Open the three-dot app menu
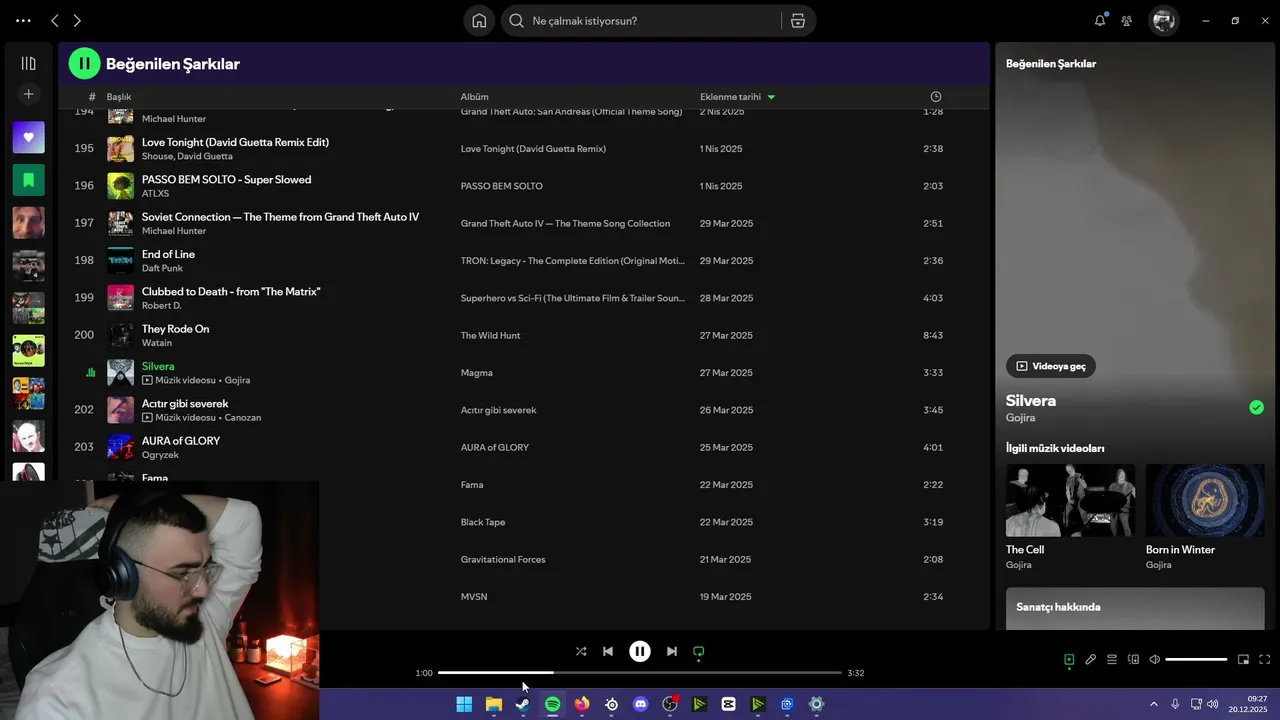The width and height of the screenshot is (1280, 720). click(23, 20)
